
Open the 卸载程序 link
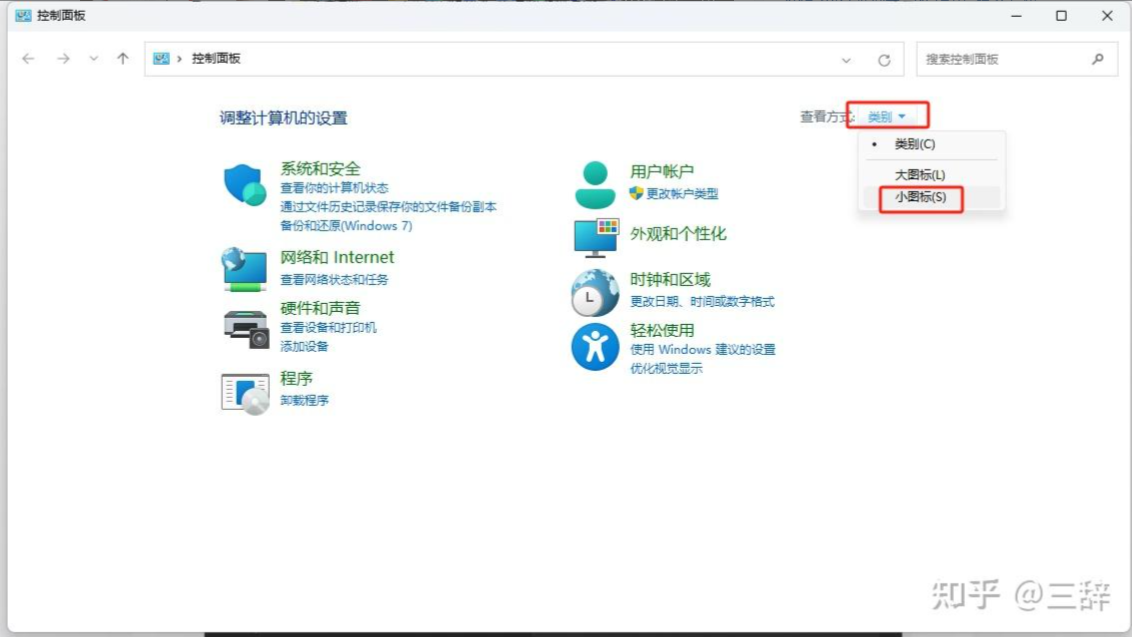(304, 400)
